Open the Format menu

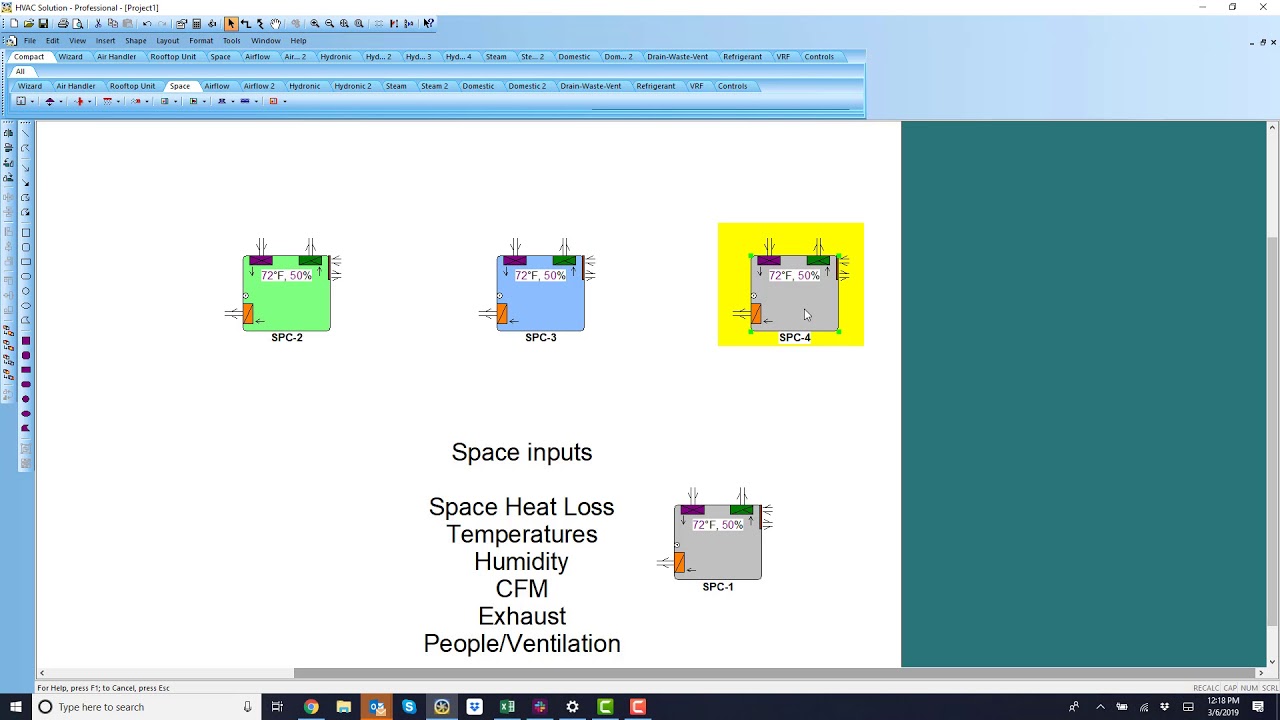click(x=201, y=41)
